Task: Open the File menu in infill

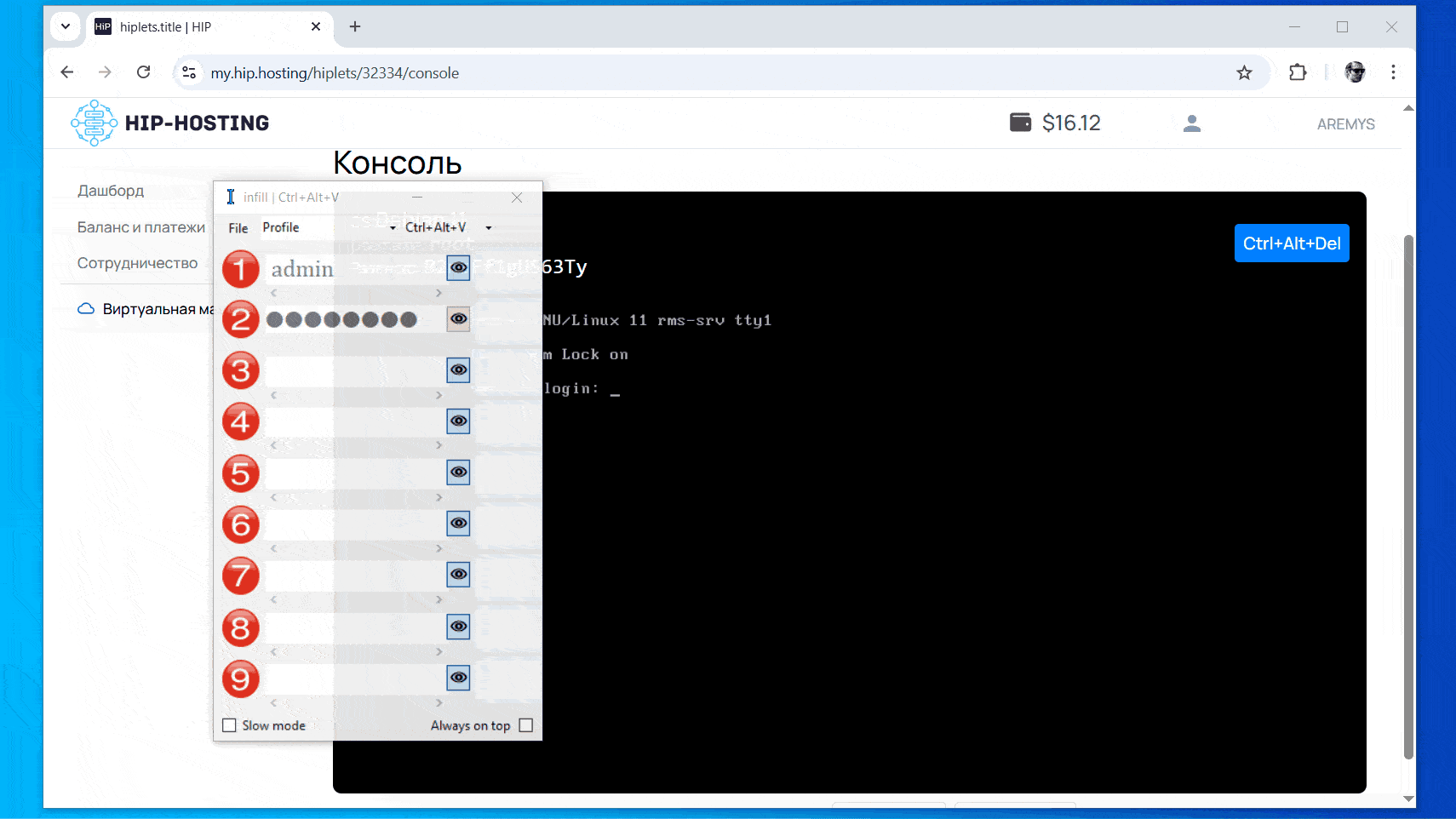Action: coord(238,228)
